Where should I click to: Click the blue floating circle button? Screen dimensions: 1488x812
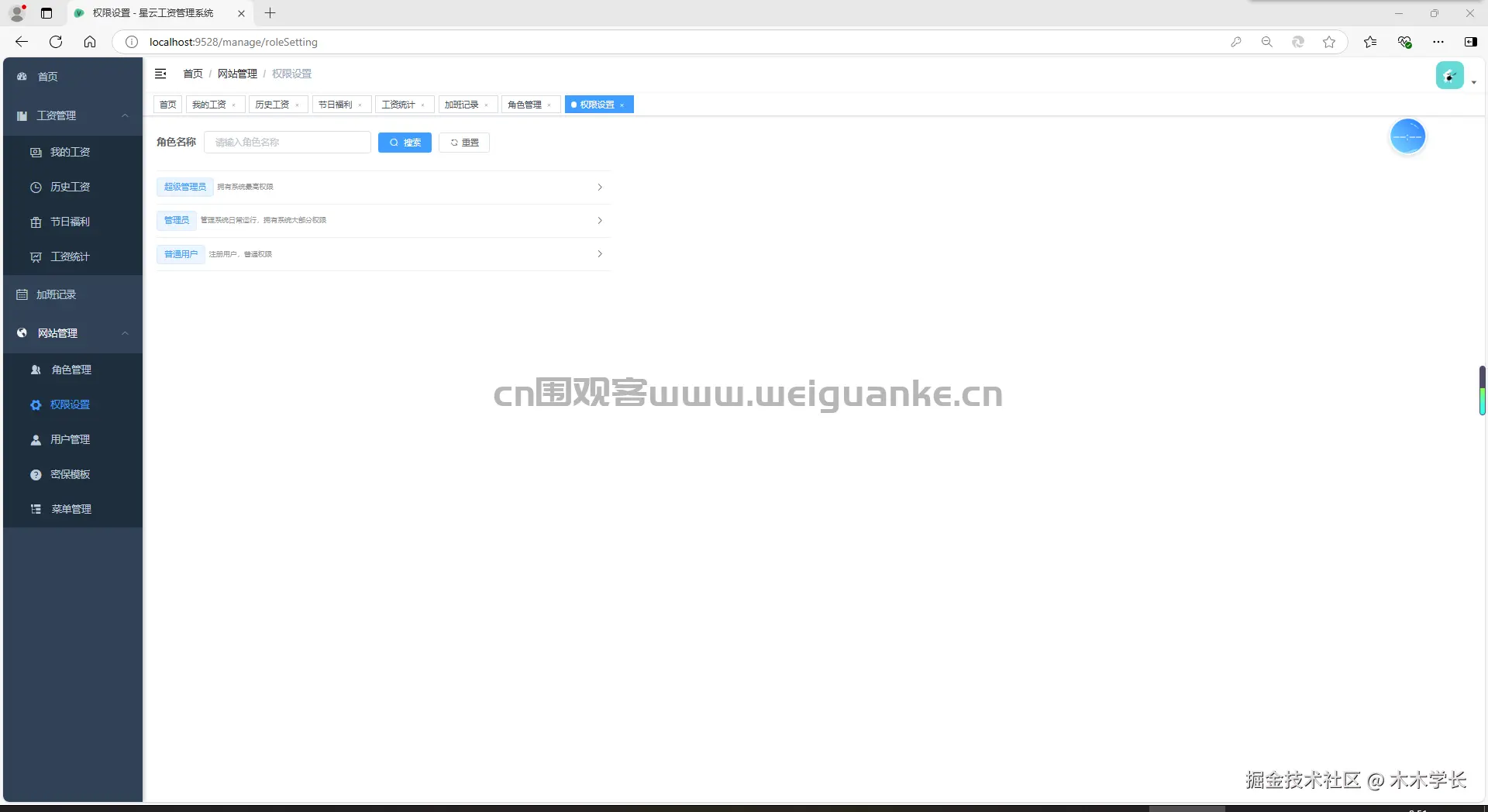(x=1407, y=136)
